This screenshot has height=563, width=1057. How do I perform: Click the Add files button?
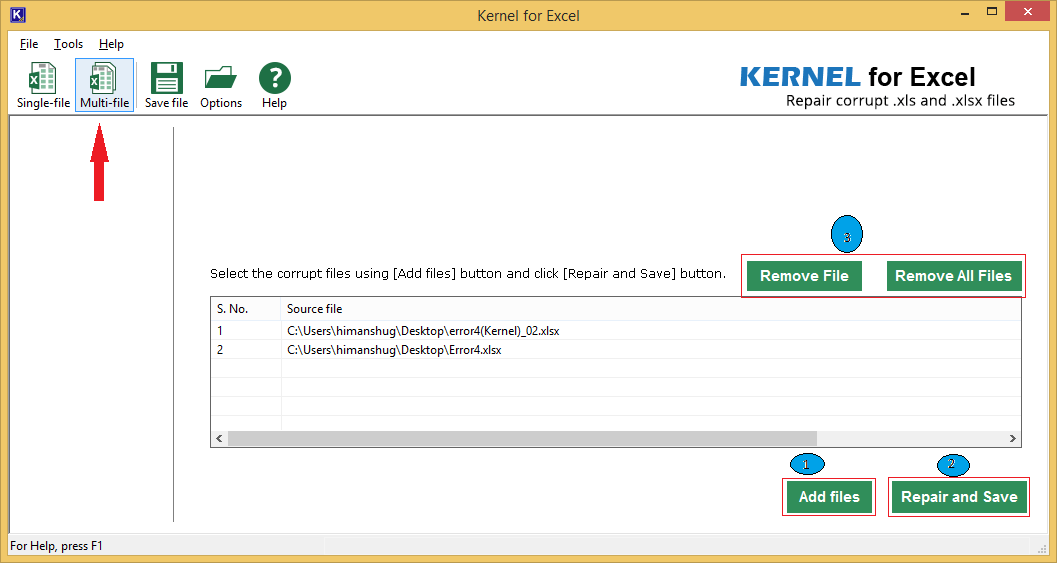(x=829, y=497)
